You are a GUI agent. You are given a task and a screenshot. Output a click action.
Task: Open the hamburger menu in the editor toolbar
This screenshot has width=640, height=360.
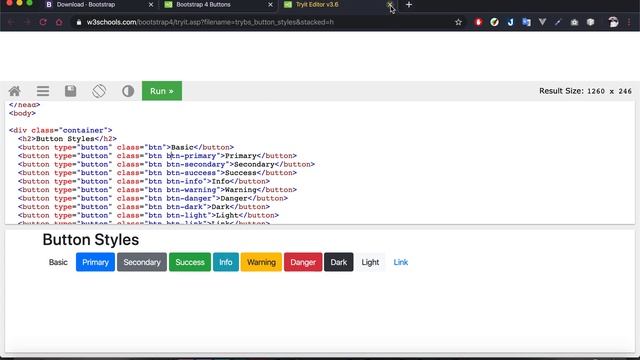point(43,91)
